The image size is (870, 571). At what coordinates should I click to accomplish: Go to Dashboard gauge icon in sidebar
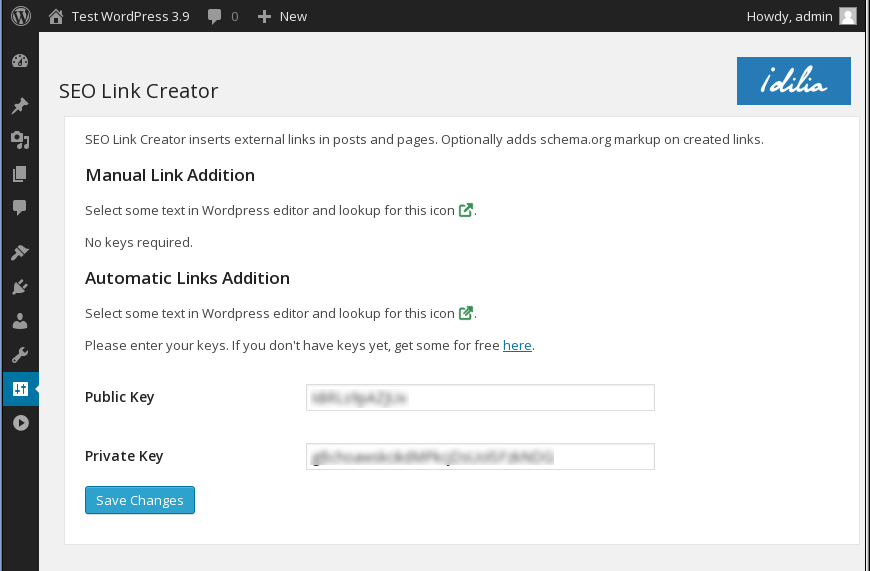coord(20,61)
